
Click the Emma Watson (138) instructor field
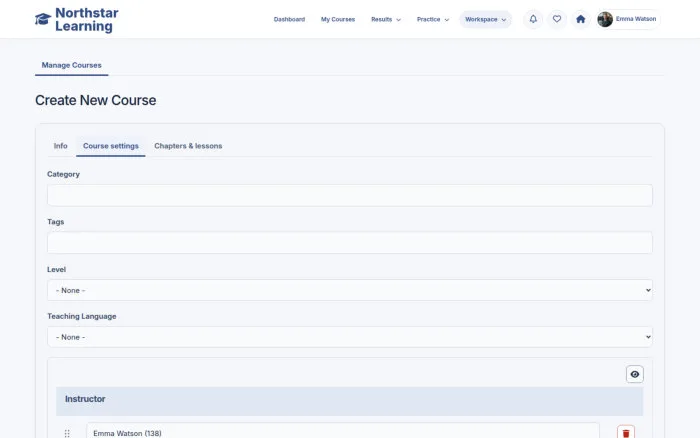pos(342,431)
